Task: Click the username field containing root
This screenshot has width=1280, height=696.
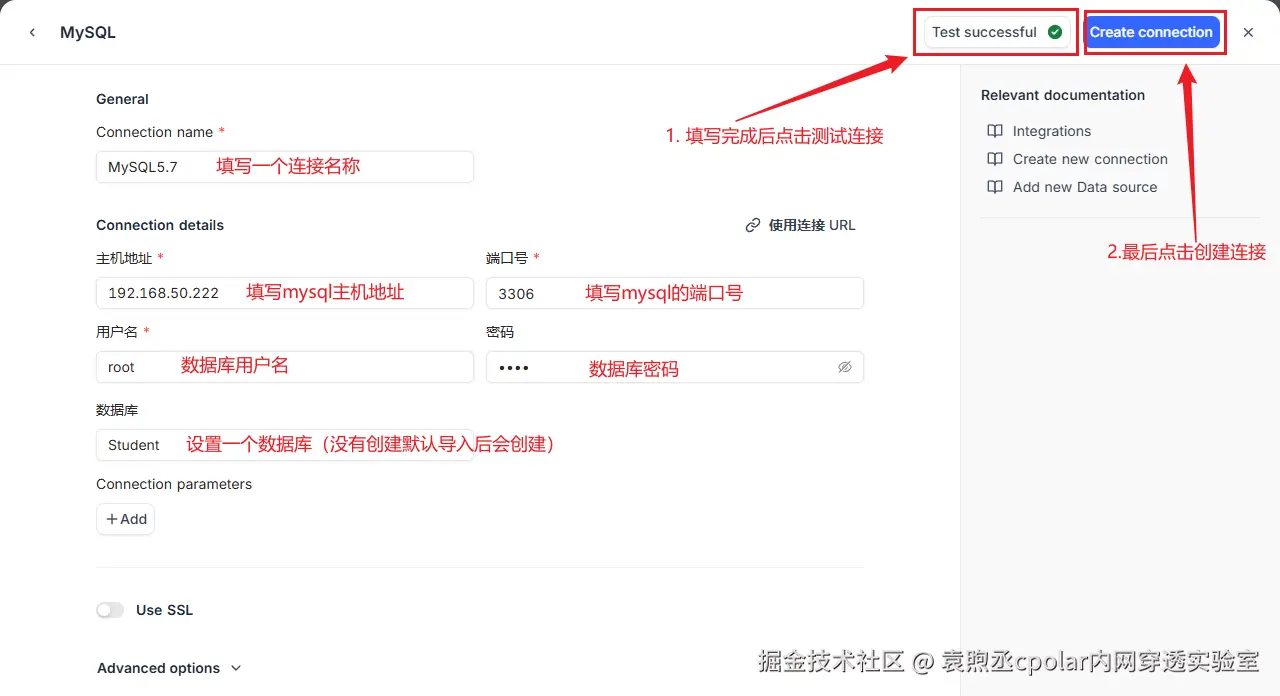Action: [285, 367]
